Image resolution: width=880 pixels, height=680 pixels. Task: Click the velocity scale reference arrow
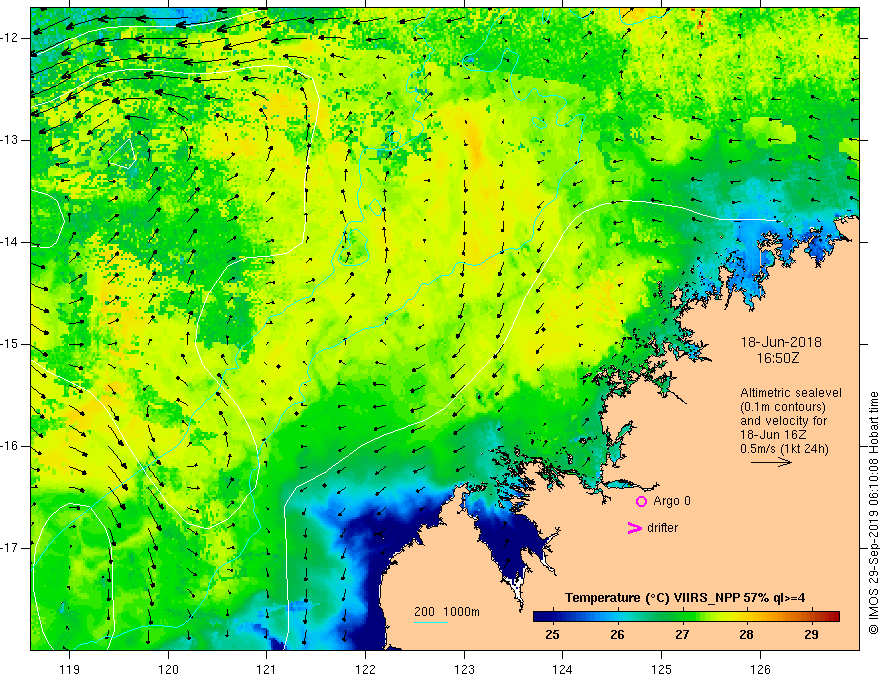click(x=771, y=462)
